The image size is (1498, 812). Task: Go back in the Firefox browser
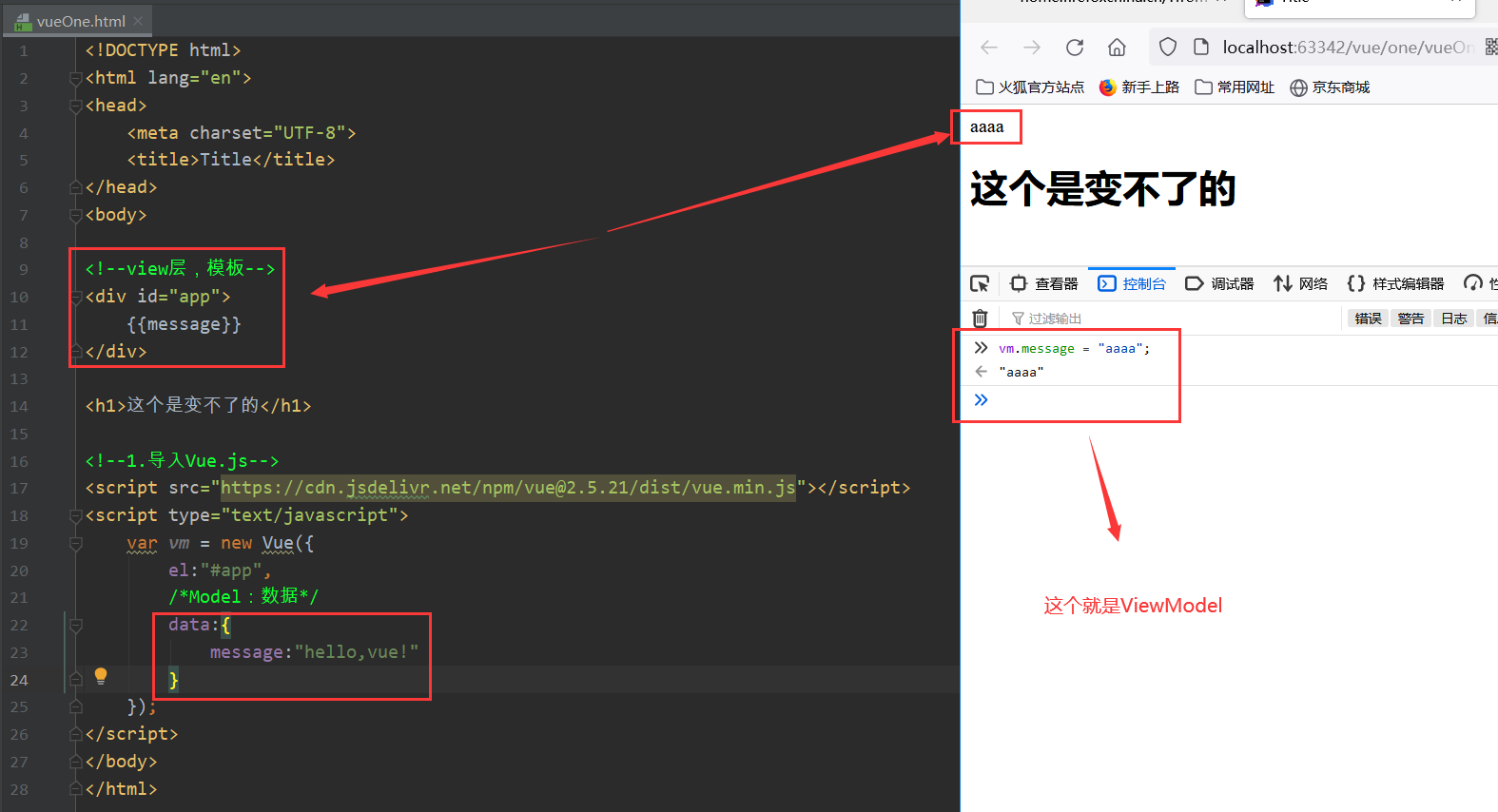pyautogui.click(x=989, y=48)
